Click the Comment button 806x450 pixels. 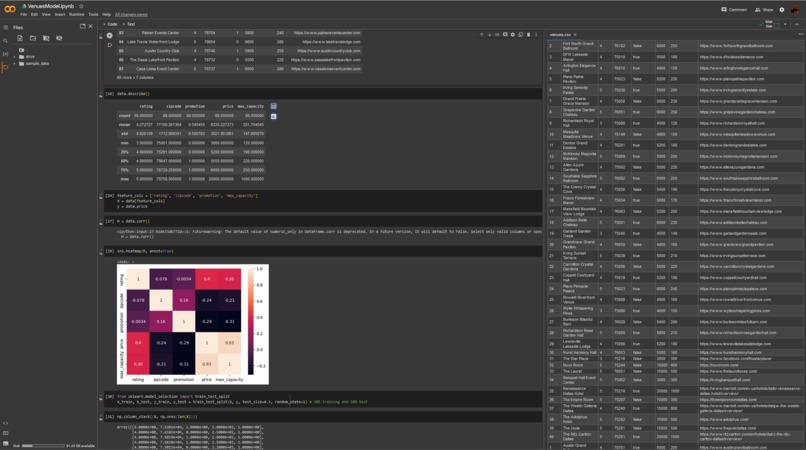point(734,10)
